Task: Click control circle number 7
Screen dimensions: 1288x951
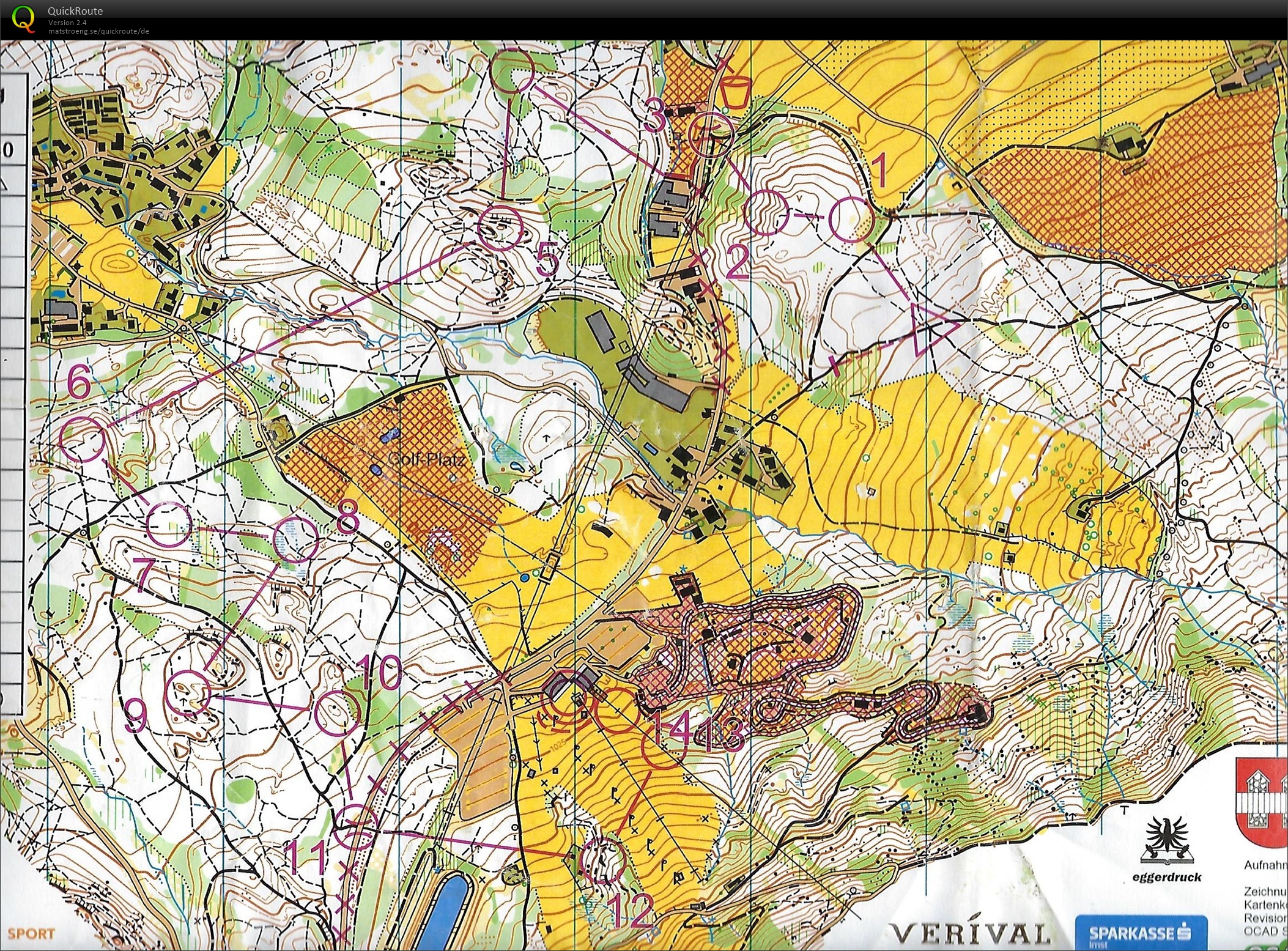Action: [169, 525]
